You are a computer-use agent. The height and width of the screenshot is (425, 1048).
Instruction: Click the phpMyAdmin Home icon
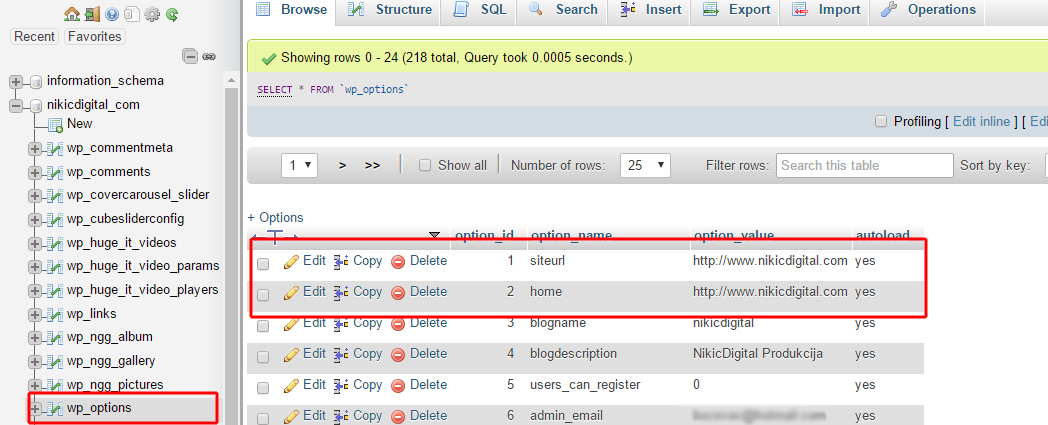click(x=72, y=14)
